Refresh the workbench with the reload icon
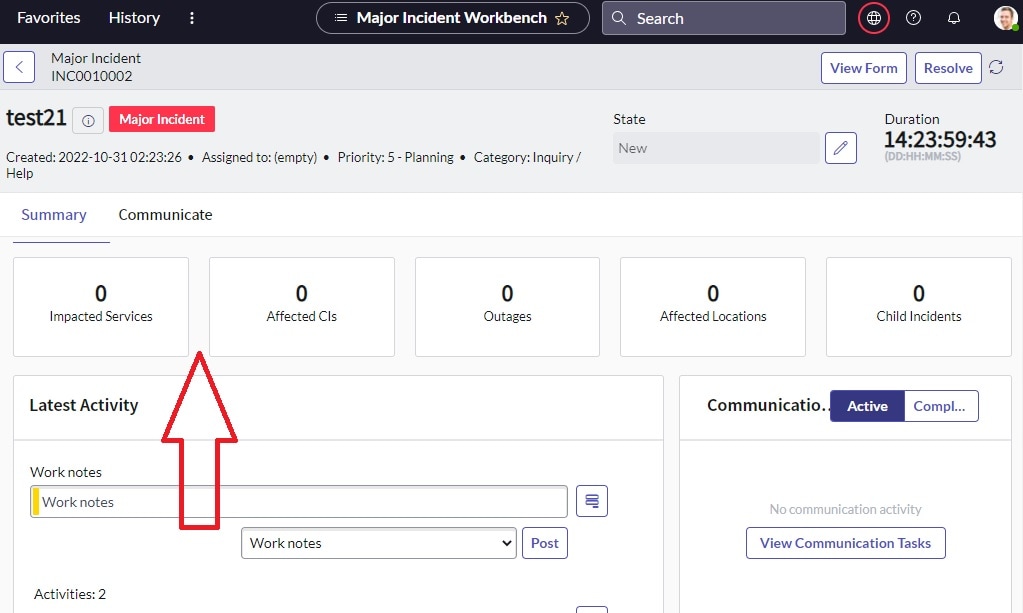The width and height of the screenshot is (1023, 613). click(x=996, y=67)
